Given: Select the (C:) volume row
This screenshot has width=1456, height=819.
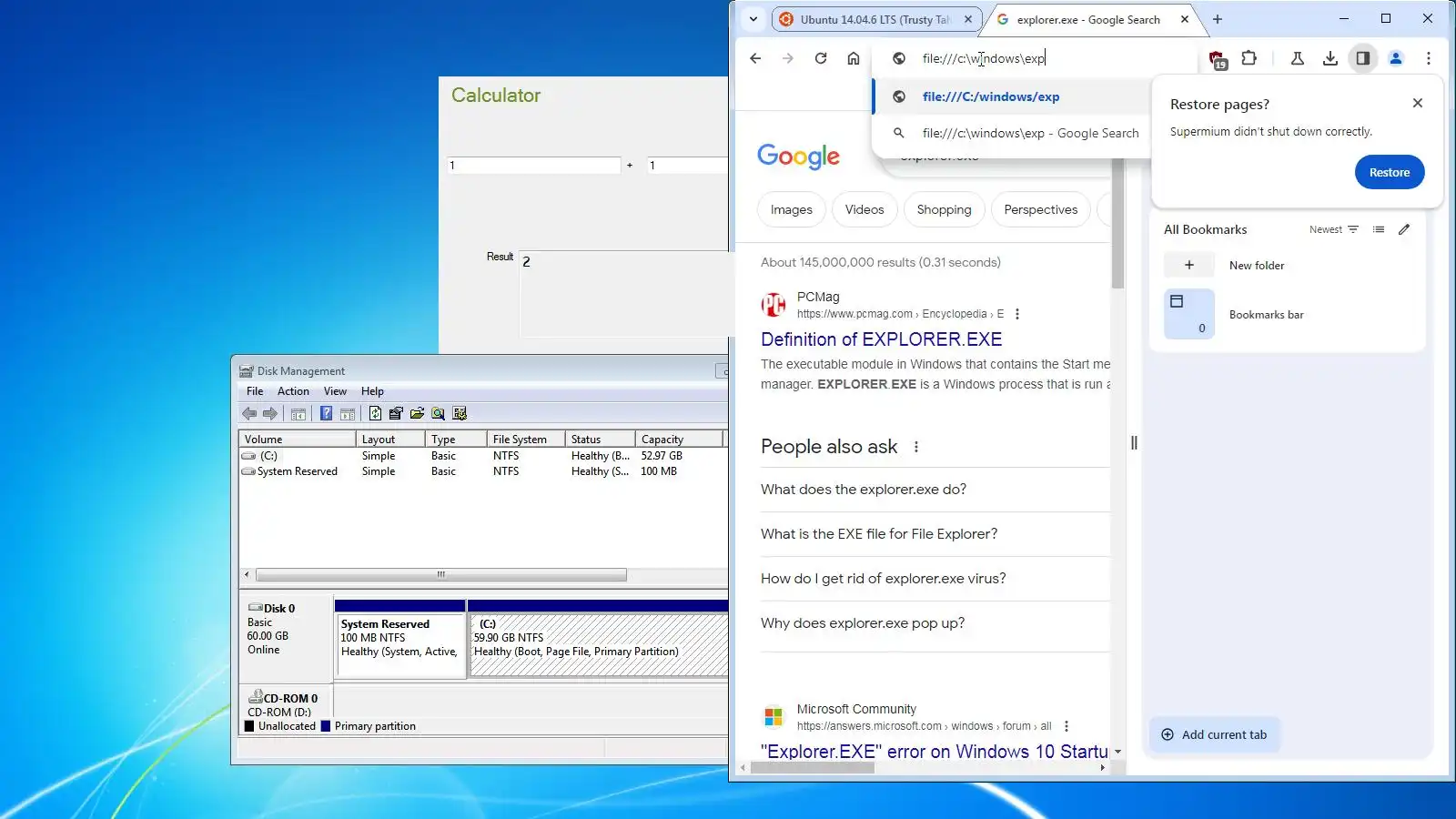Looking at the screenshot, I should [x=482, y=456].
